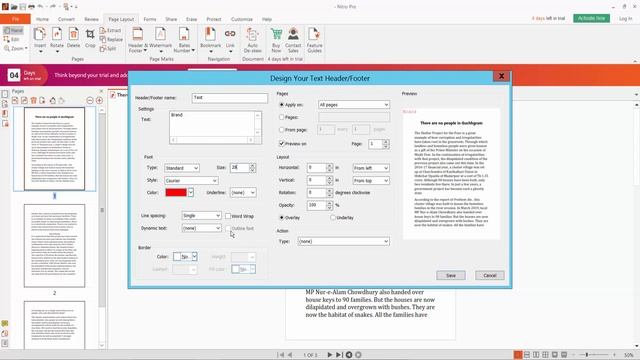Select the From page radio button
640x360 pixels.
pyautogui.click(x=282, y=130)
